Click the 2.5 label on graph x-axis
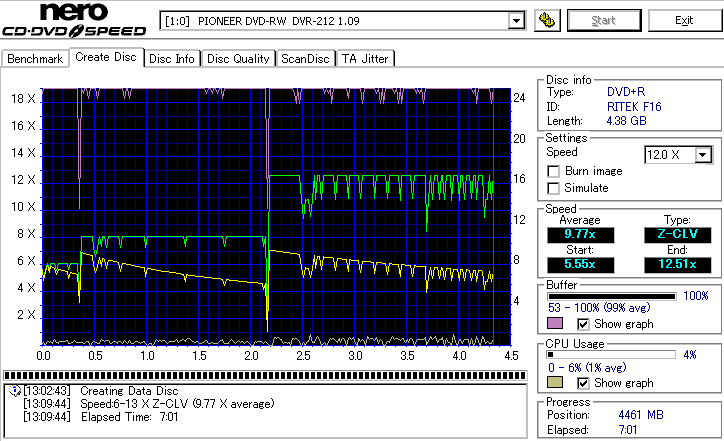Viewport: 724px width, 441px height. (303, 356)
